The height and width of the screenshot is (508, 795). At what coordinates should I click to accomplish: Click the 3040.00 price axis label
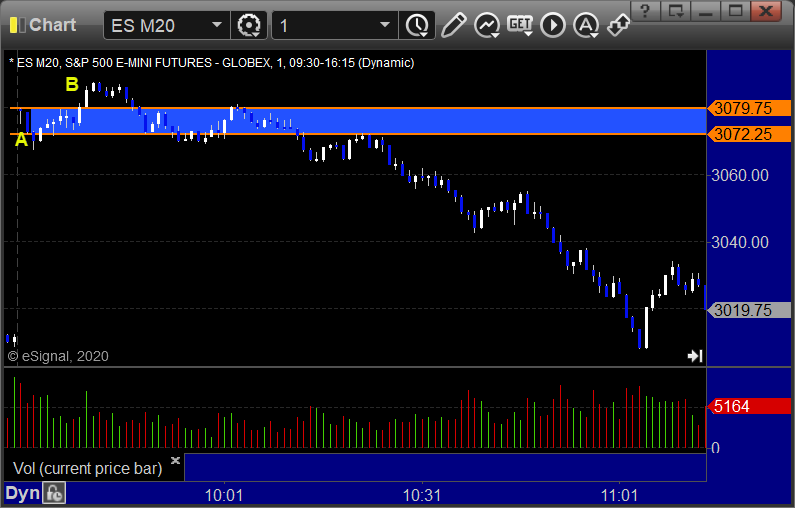pos(740,242)
